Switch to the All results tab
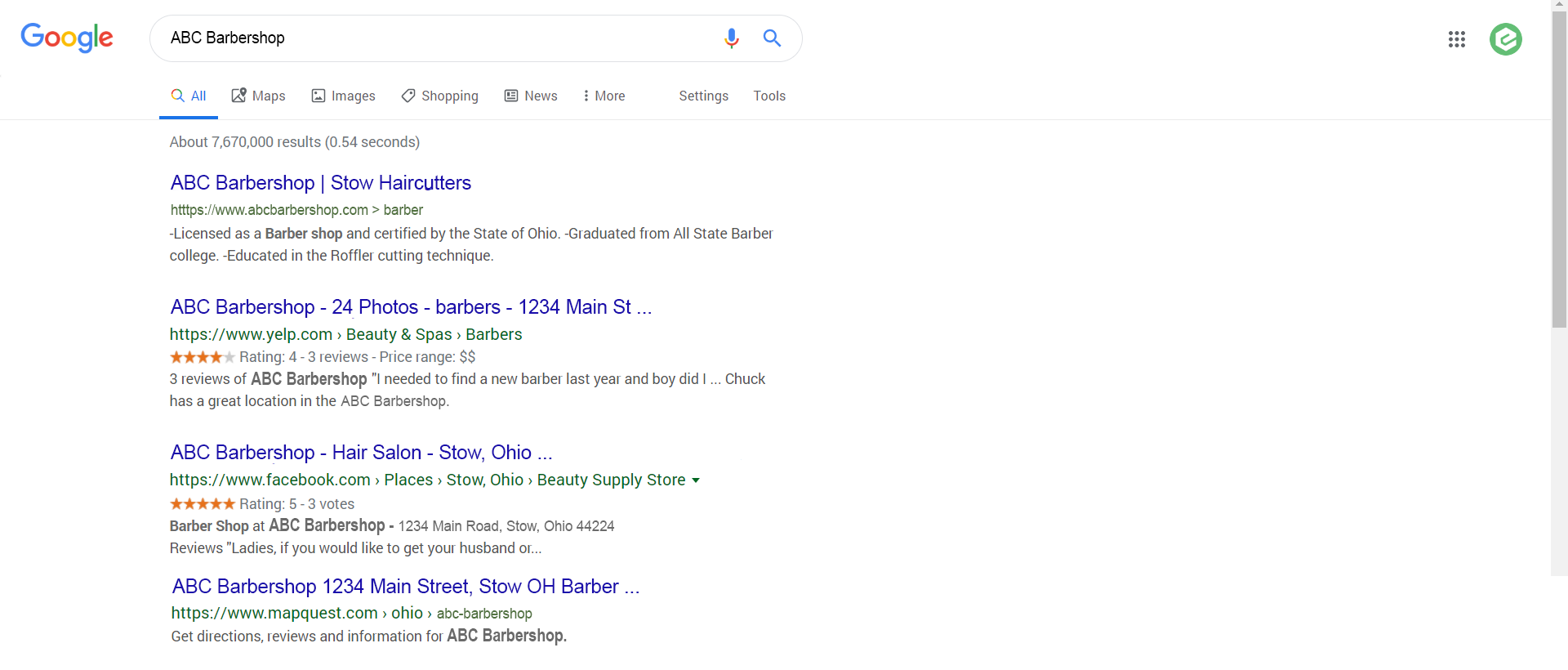Viewport: 1568px width, 670px height. pyautogui.click(x=189, y=96)
